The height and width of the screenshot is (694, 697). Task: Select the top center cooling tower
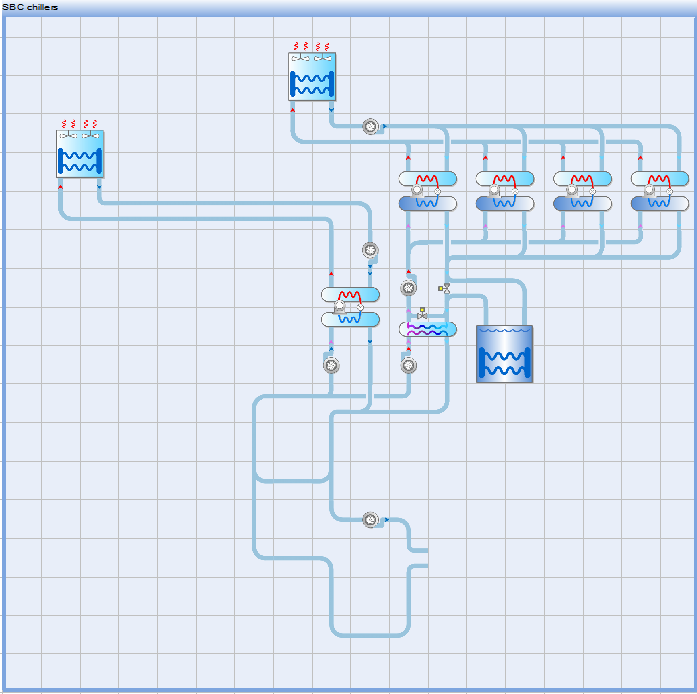pyautogui.click(x=311, y=77)
